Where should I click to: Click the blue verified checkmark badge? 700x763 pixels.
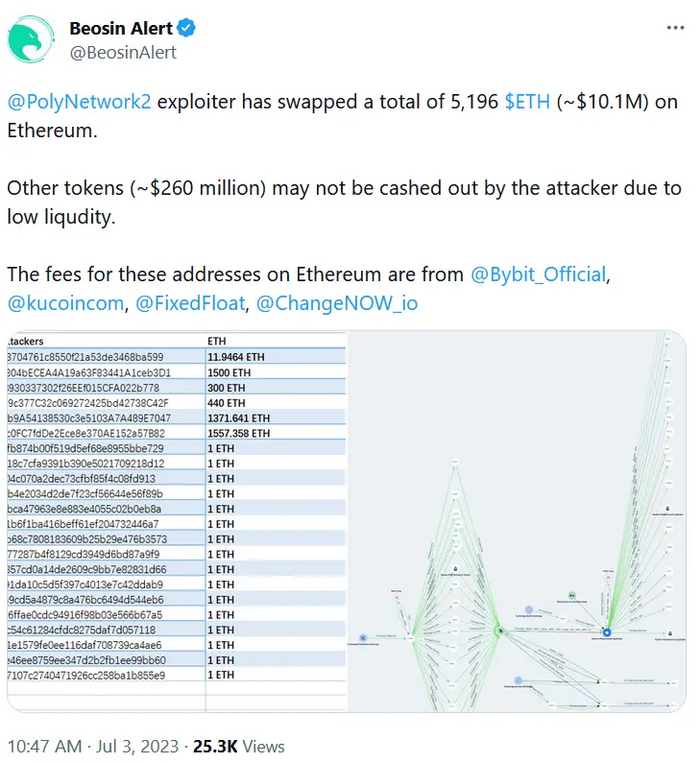187,27
